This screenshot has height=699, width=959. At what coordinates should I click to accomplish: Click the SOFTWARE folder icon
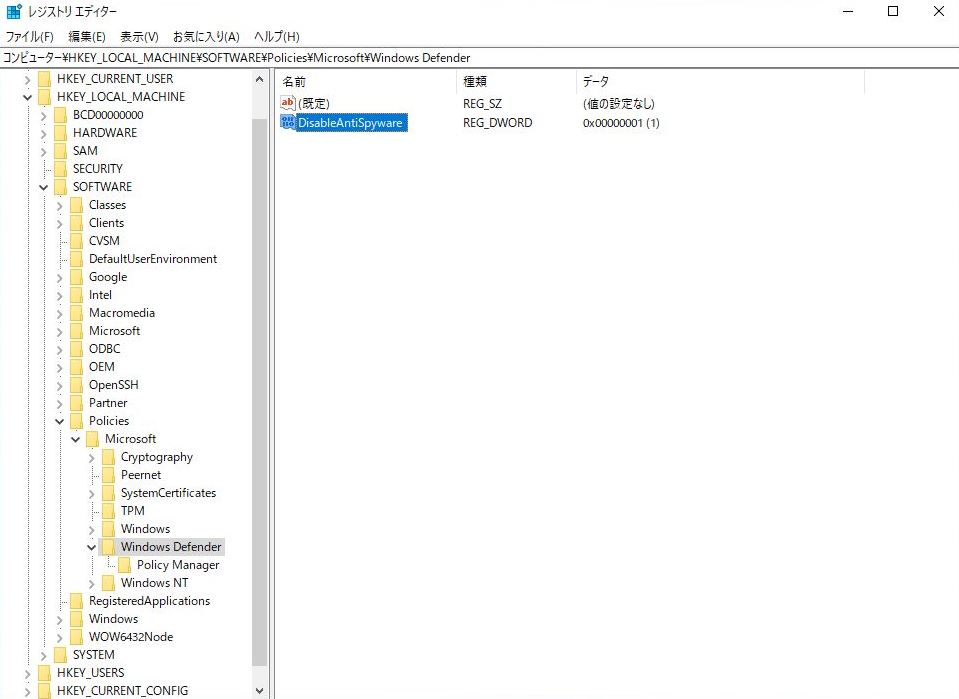point(61,187)
